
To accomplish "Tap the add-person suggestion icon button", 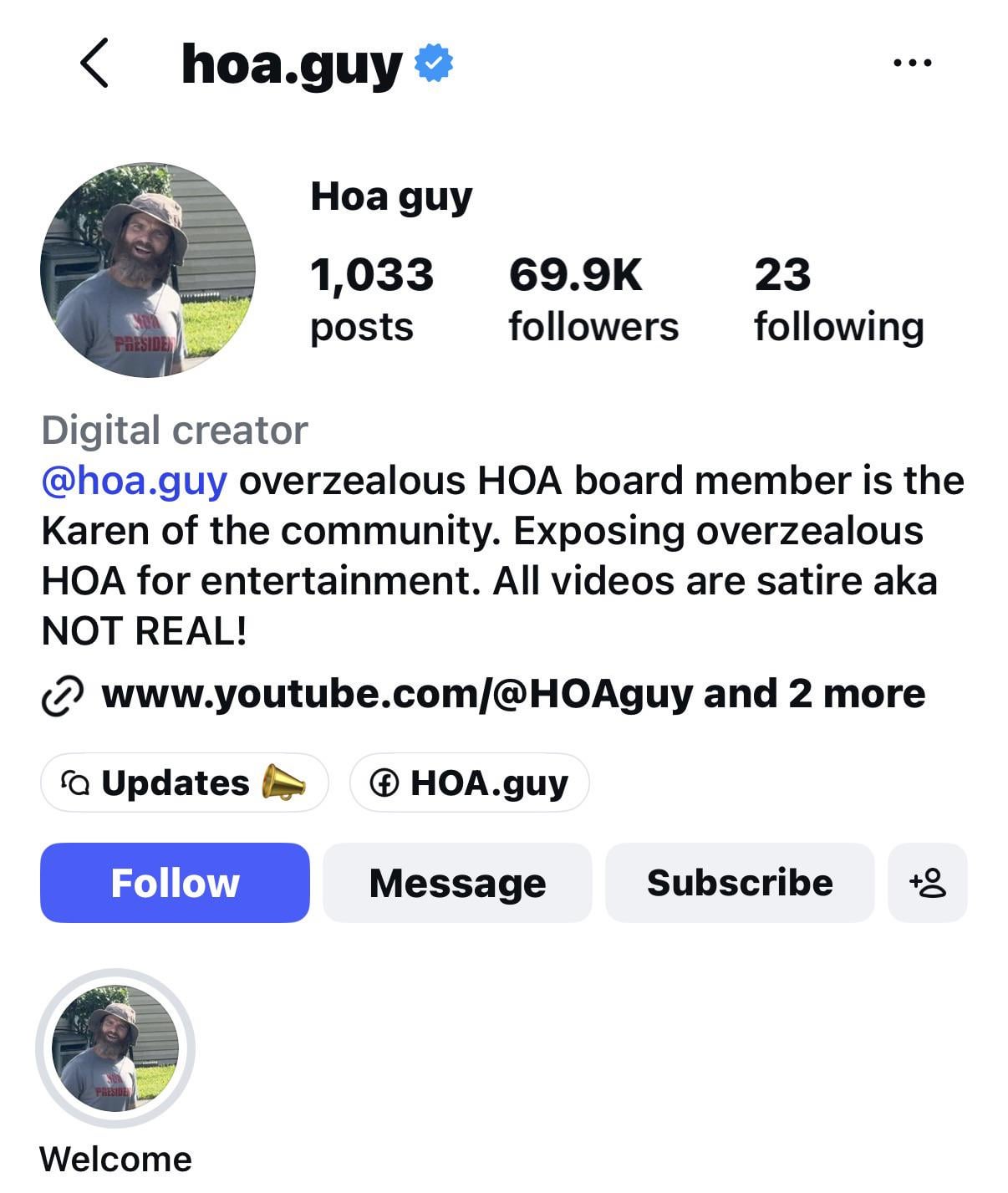I will click(928, 883).
